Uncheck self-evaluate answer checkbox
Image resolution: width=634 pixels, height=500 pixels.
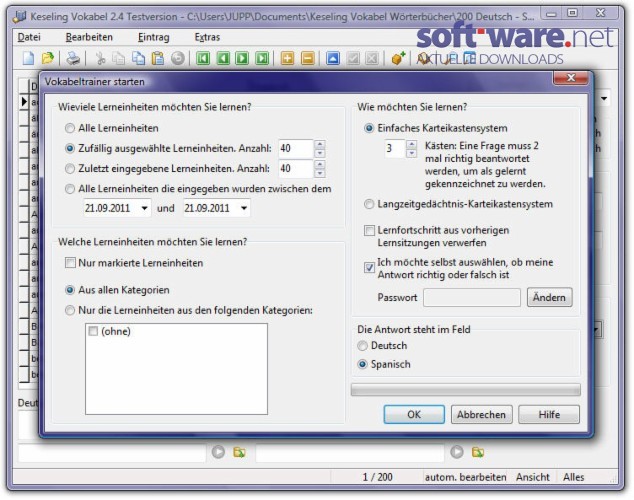(369, 267)
